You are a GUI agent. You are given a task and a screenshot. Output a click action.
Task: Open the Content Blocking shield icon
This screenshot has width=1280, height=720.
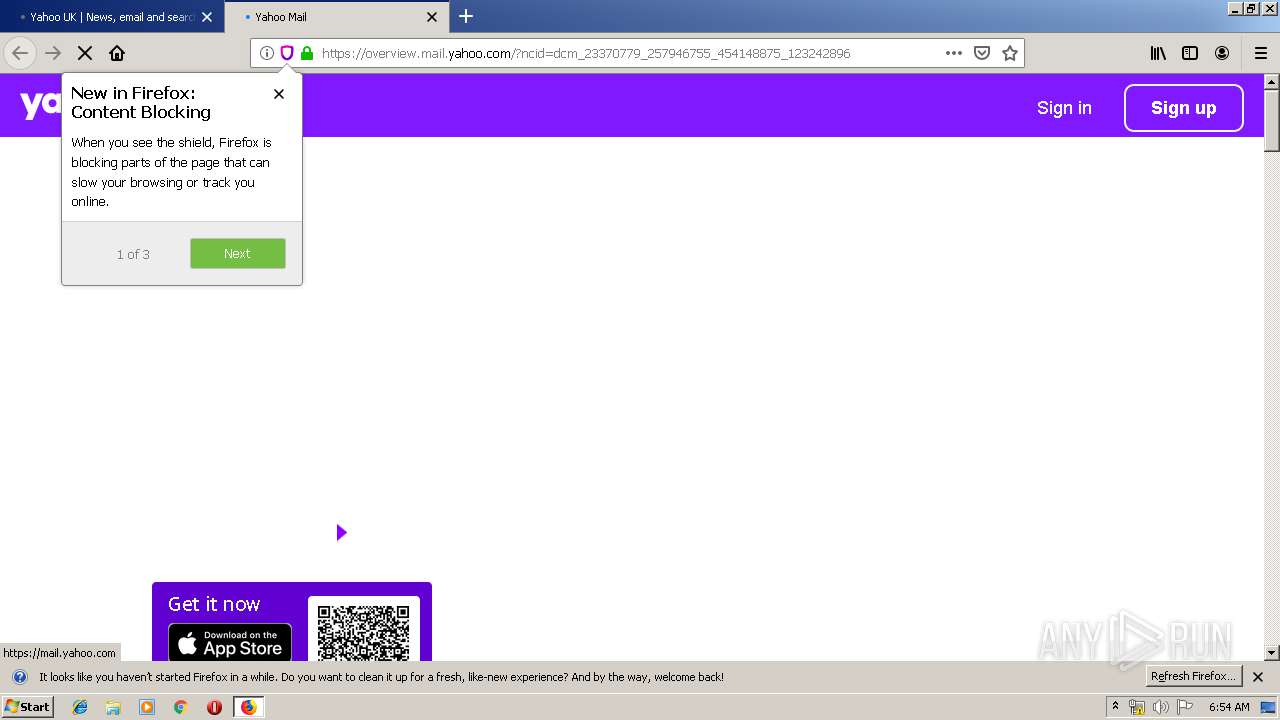click(287, 53)
